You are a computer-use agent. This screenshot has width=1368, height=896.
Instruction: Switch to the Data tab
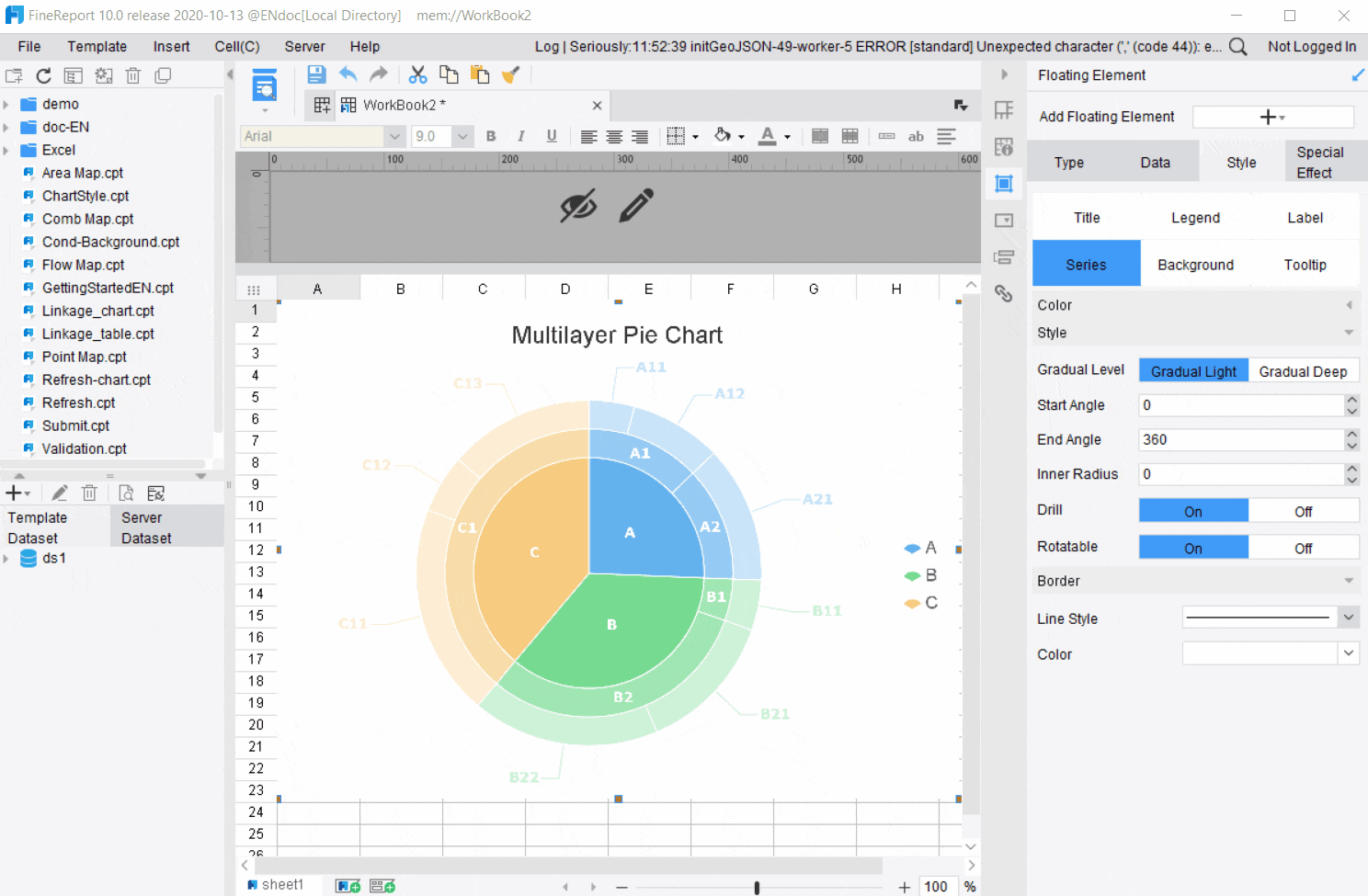pyautogui.click(x=1155, y=163)
